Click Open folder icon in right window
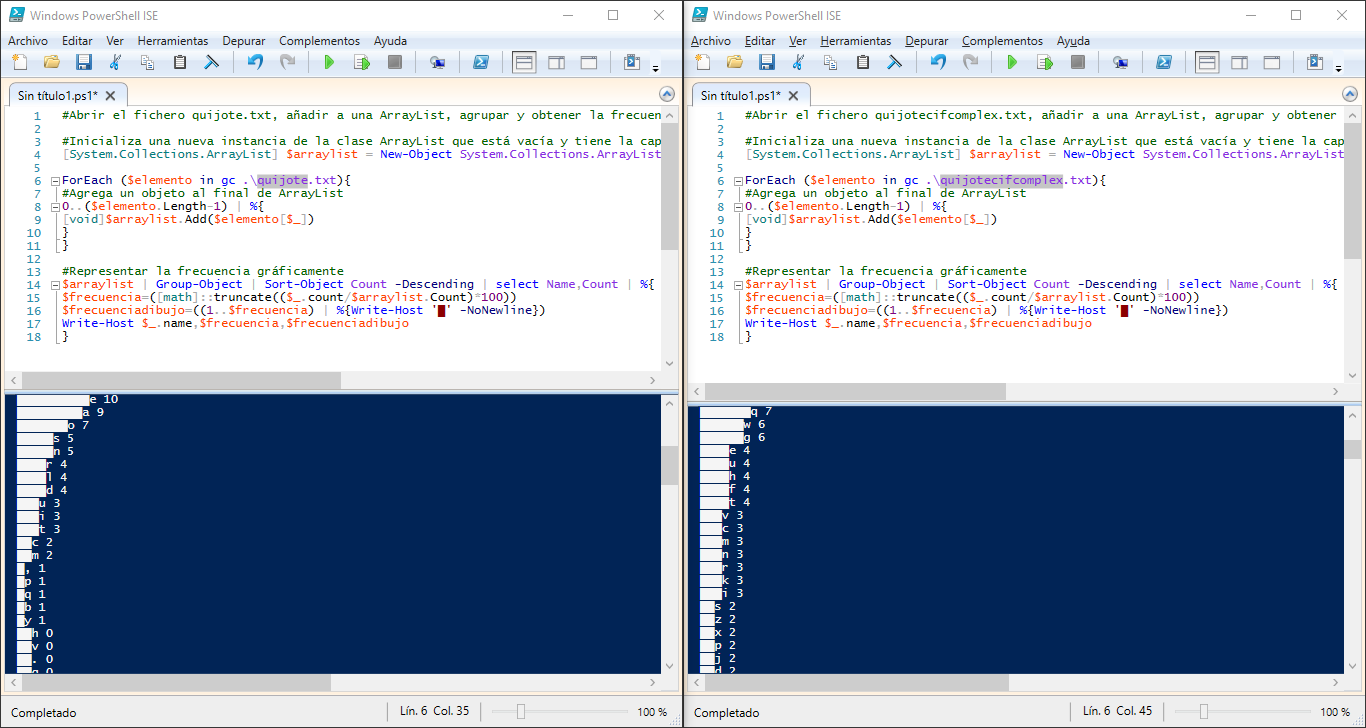Image resolution: width=1366 pixels, height=728 pixels. (x=735, y=63)
